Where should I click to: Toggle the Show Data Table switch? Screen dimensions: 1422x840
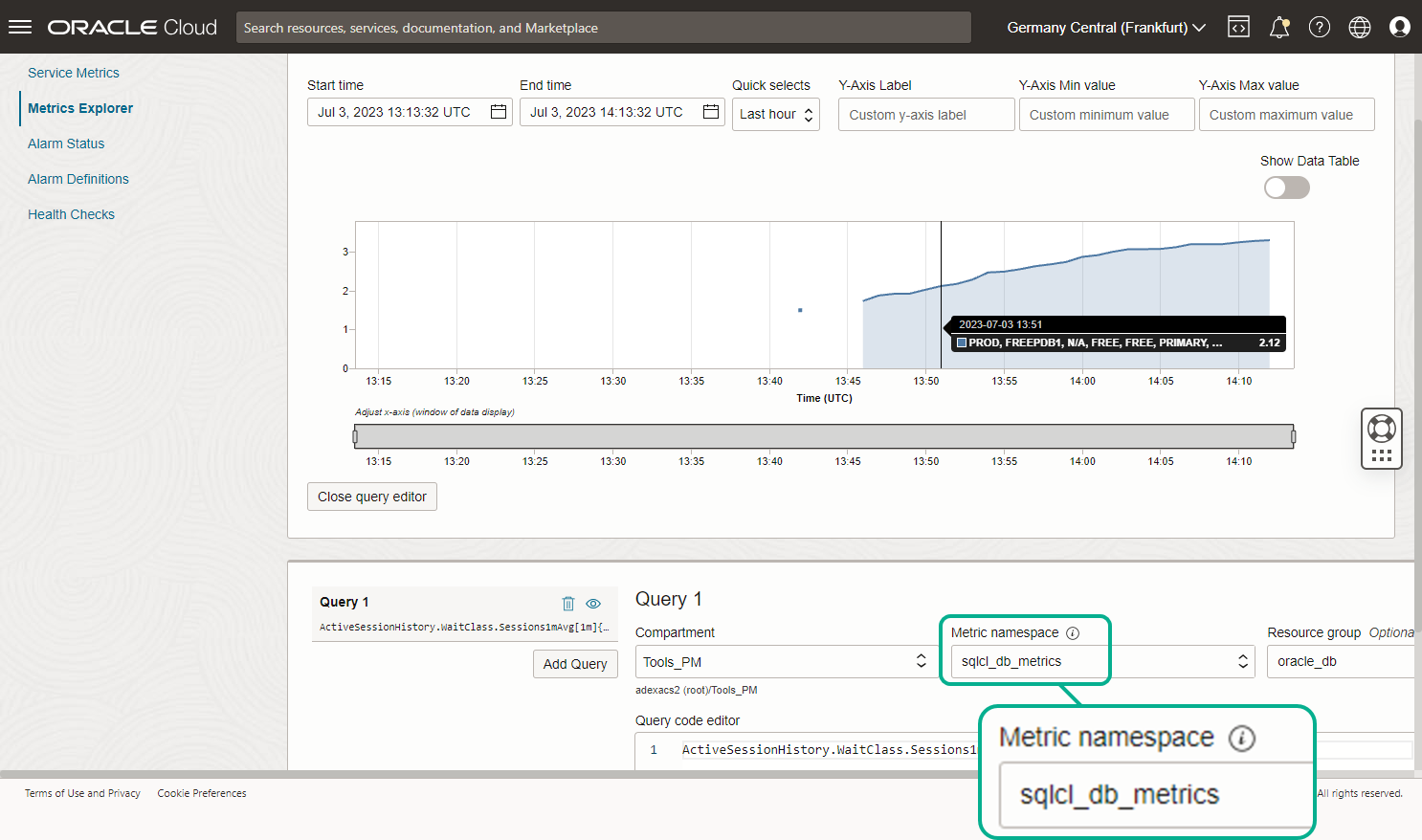[x=1286, y=188]
